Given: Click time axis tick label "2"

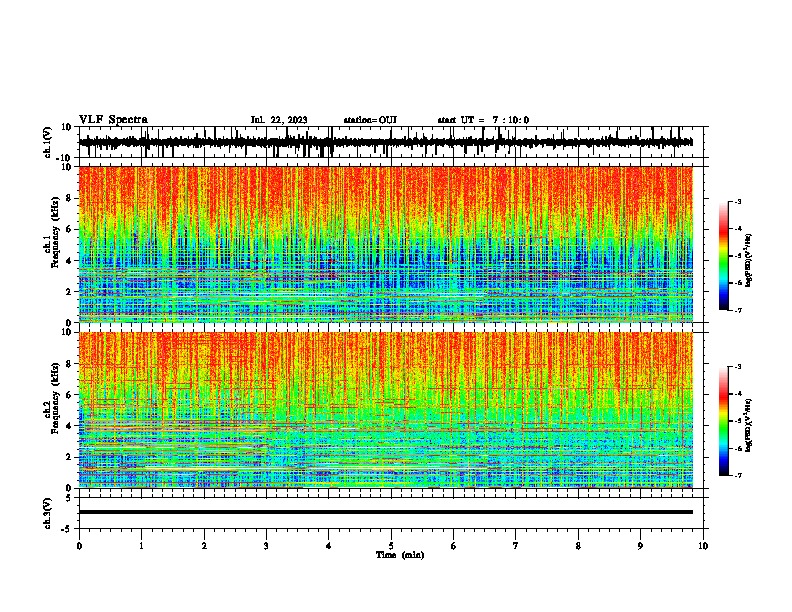Looking at the screenshot, I should pyautogui.click(x=204, y=546).
